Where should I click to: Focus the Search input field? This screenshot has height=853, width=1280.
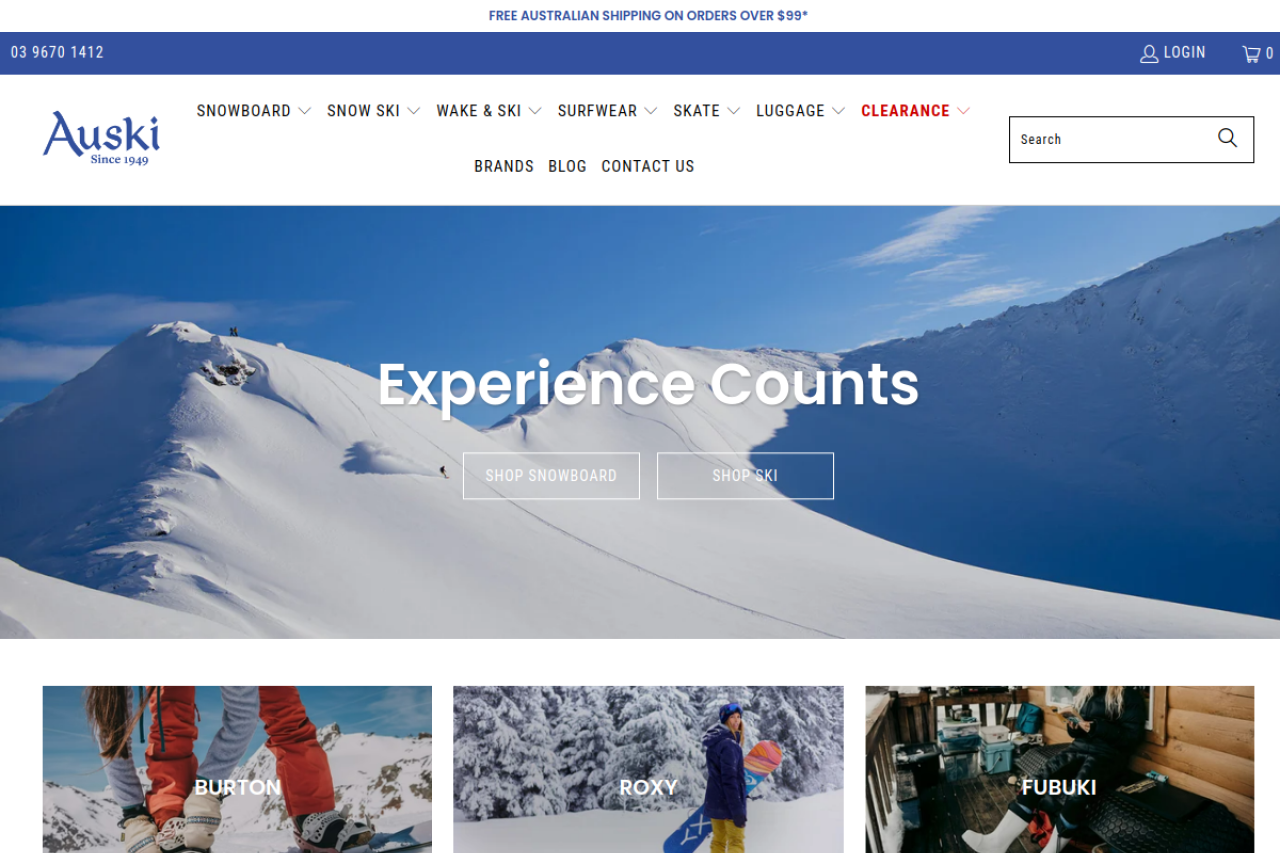click(1110, 139)
